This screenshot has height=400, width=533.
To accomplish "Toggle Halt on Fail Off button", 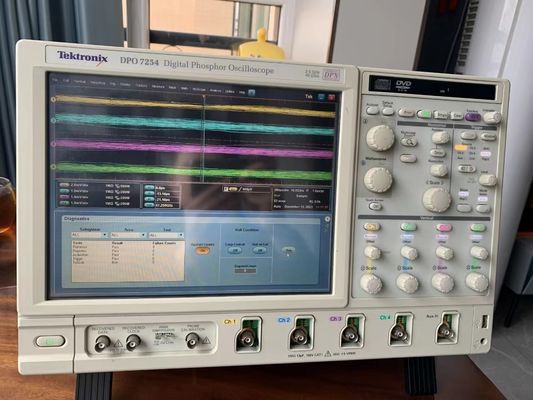I will coord(260,250).
